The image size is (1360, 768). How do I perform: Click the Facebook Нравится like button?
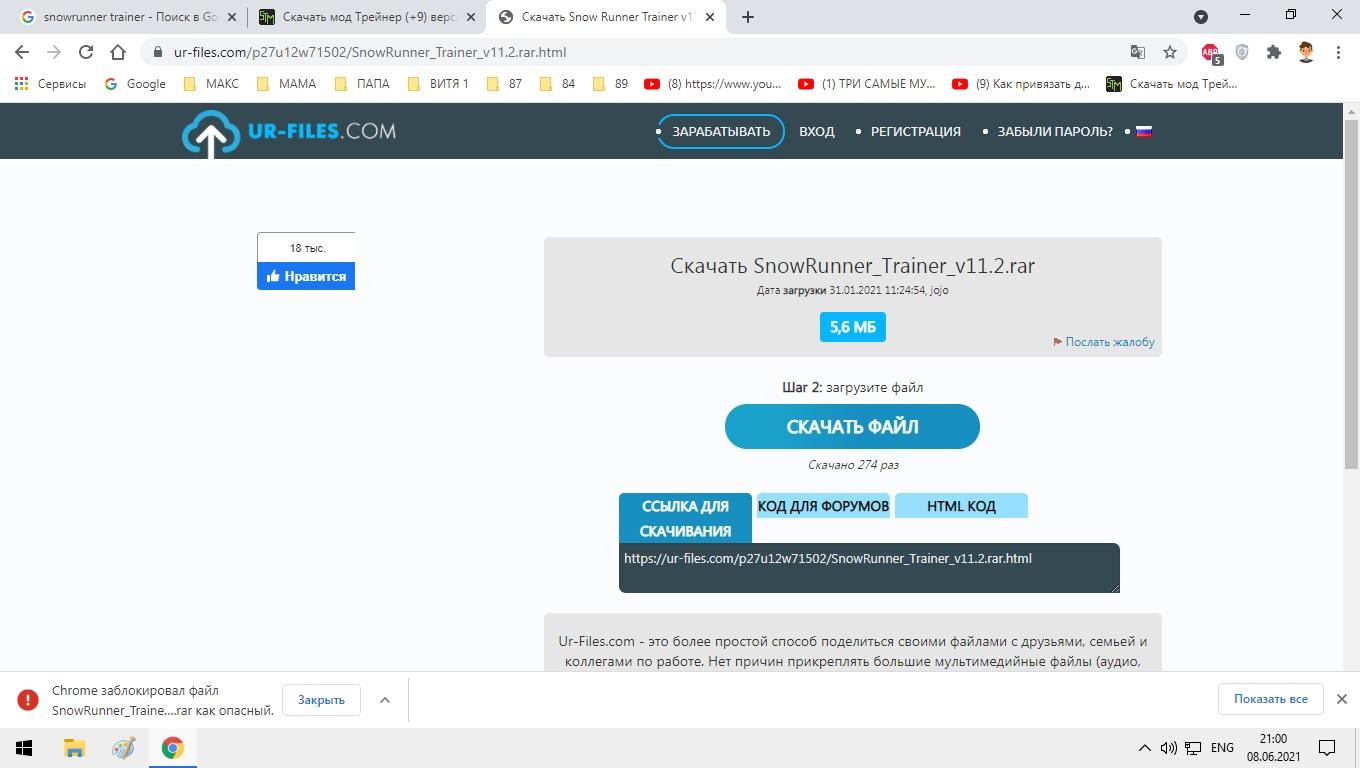coord(306,277)
